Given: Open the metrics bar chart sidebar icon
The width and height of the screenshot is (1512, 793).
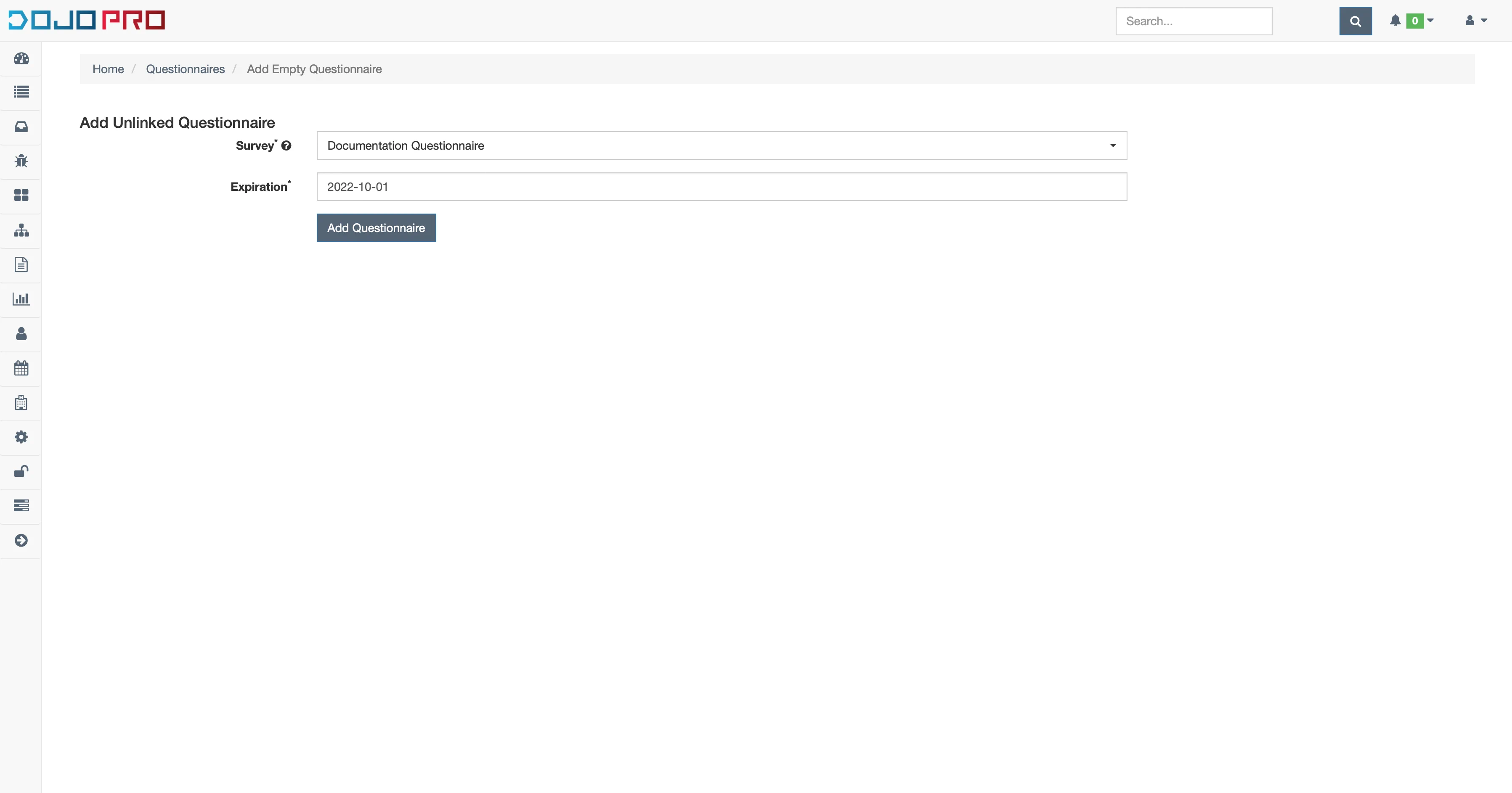Looking at the screenshot, I should (21, 299).
